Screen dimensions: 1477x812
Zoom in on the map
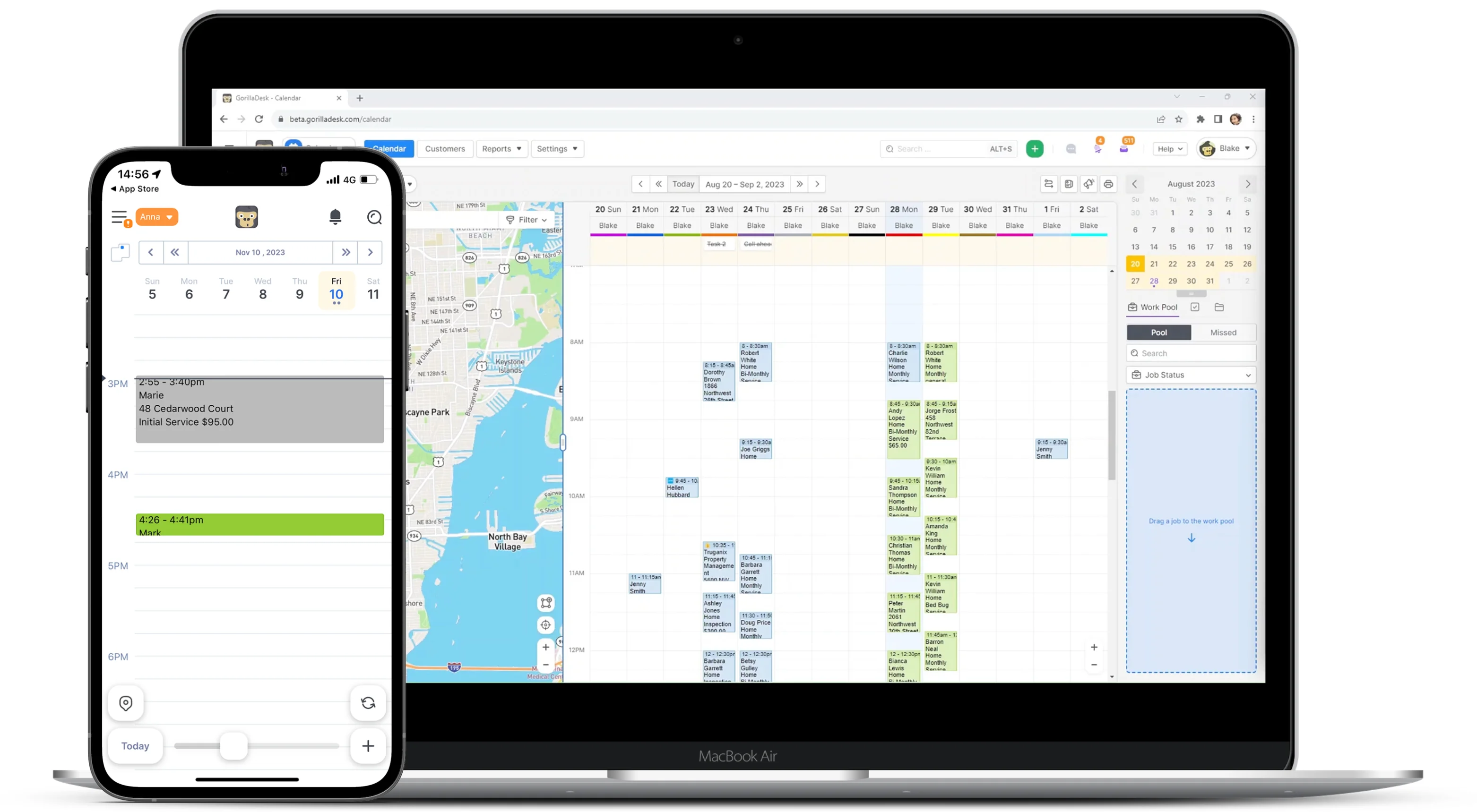546,648
